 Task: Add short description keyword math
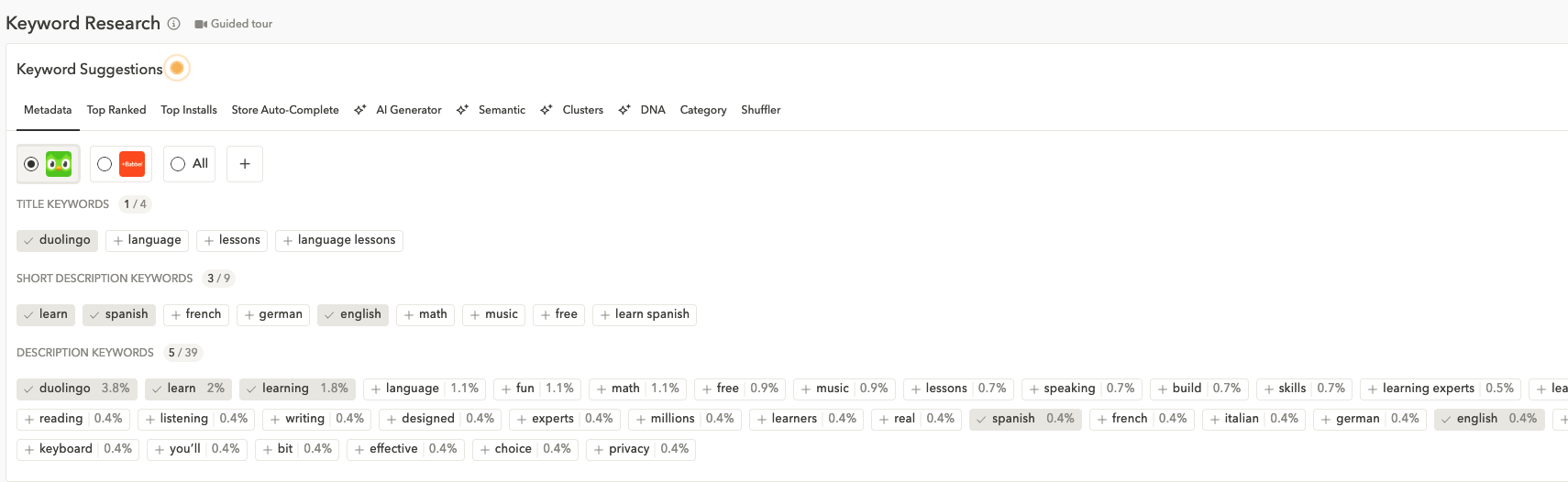425,314
